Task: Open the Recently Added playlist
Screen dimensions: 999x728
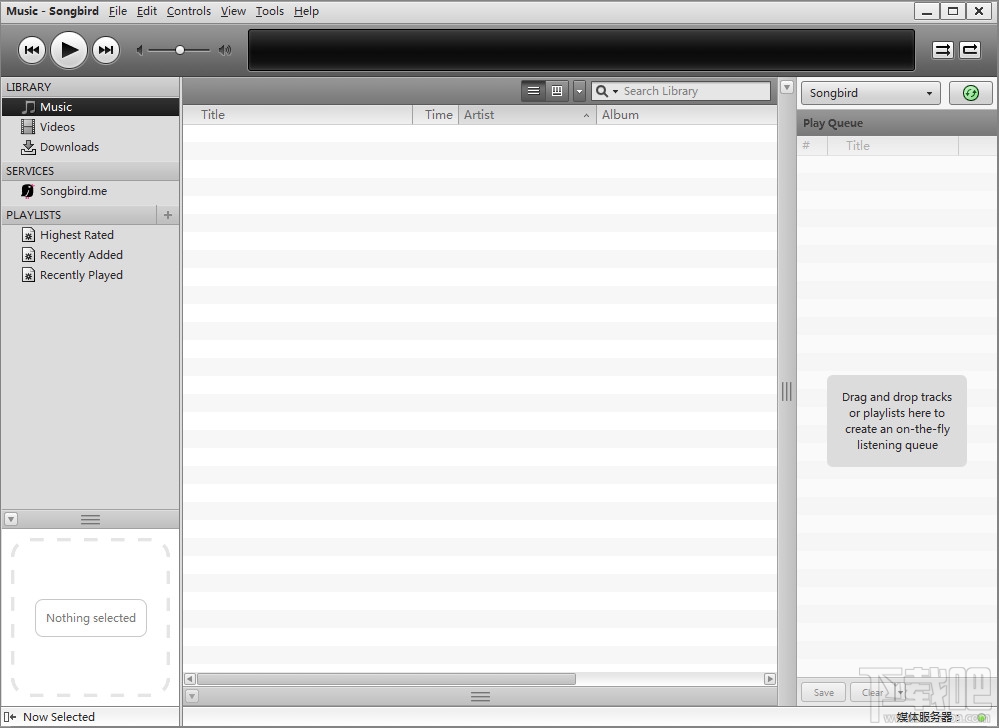Action: (90, 255)
